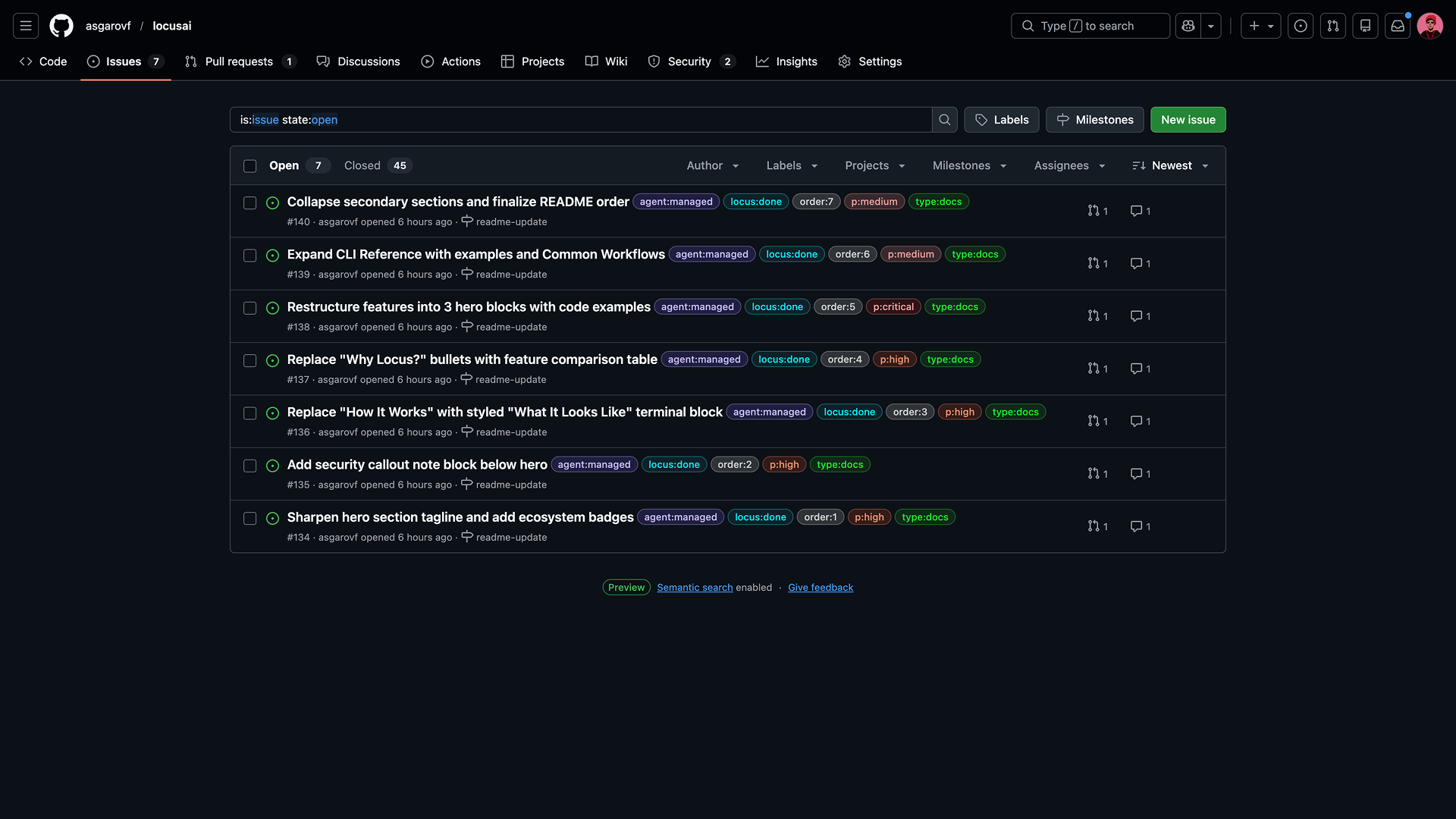Click comments icon on issue #134

1136,526
